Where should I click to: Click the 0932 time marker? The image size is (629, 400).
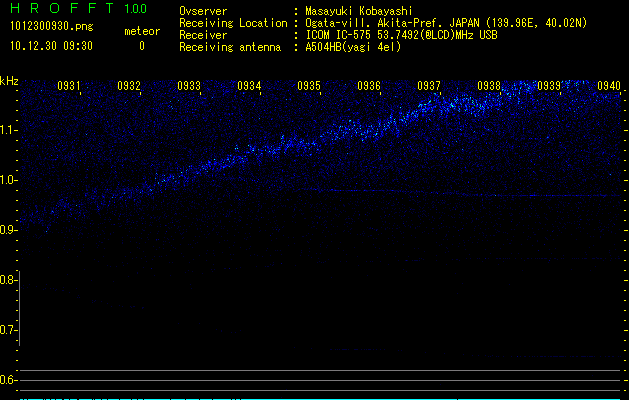coord(129,85)
